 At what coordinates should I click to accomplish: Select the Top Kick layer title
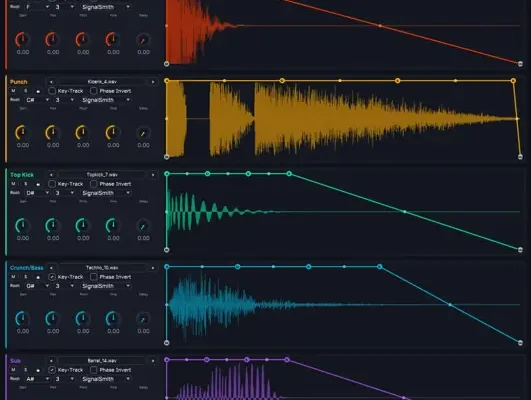point(22,175)
